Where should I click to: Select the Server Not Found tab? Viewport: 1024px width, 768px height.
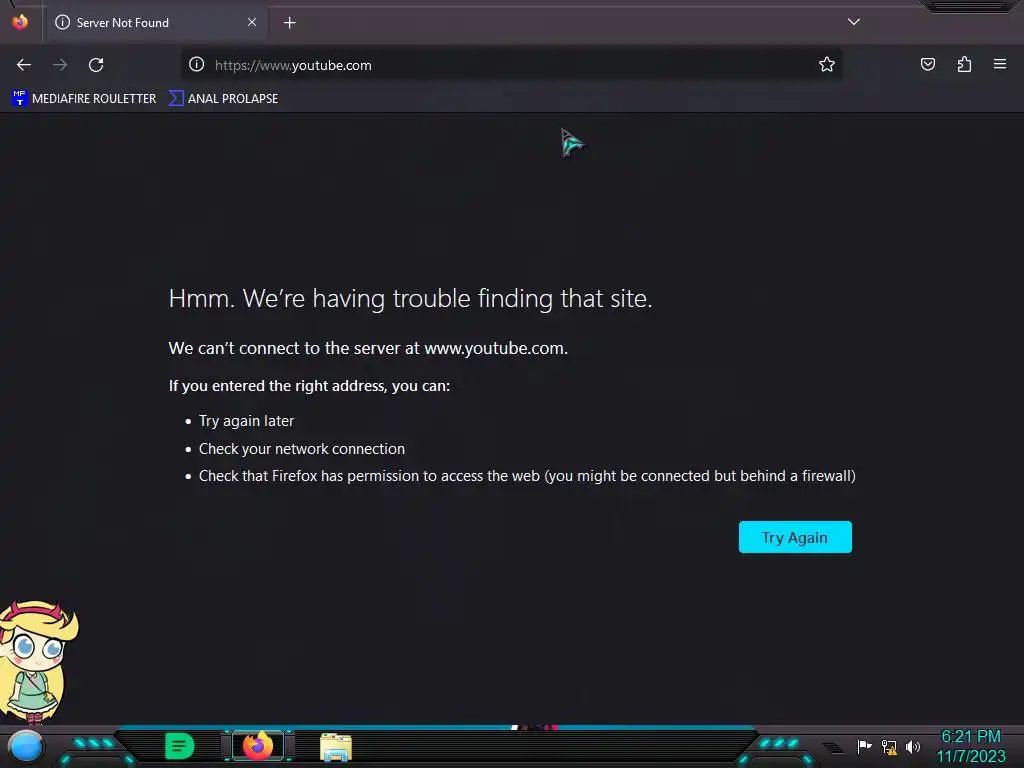point(157,23)
